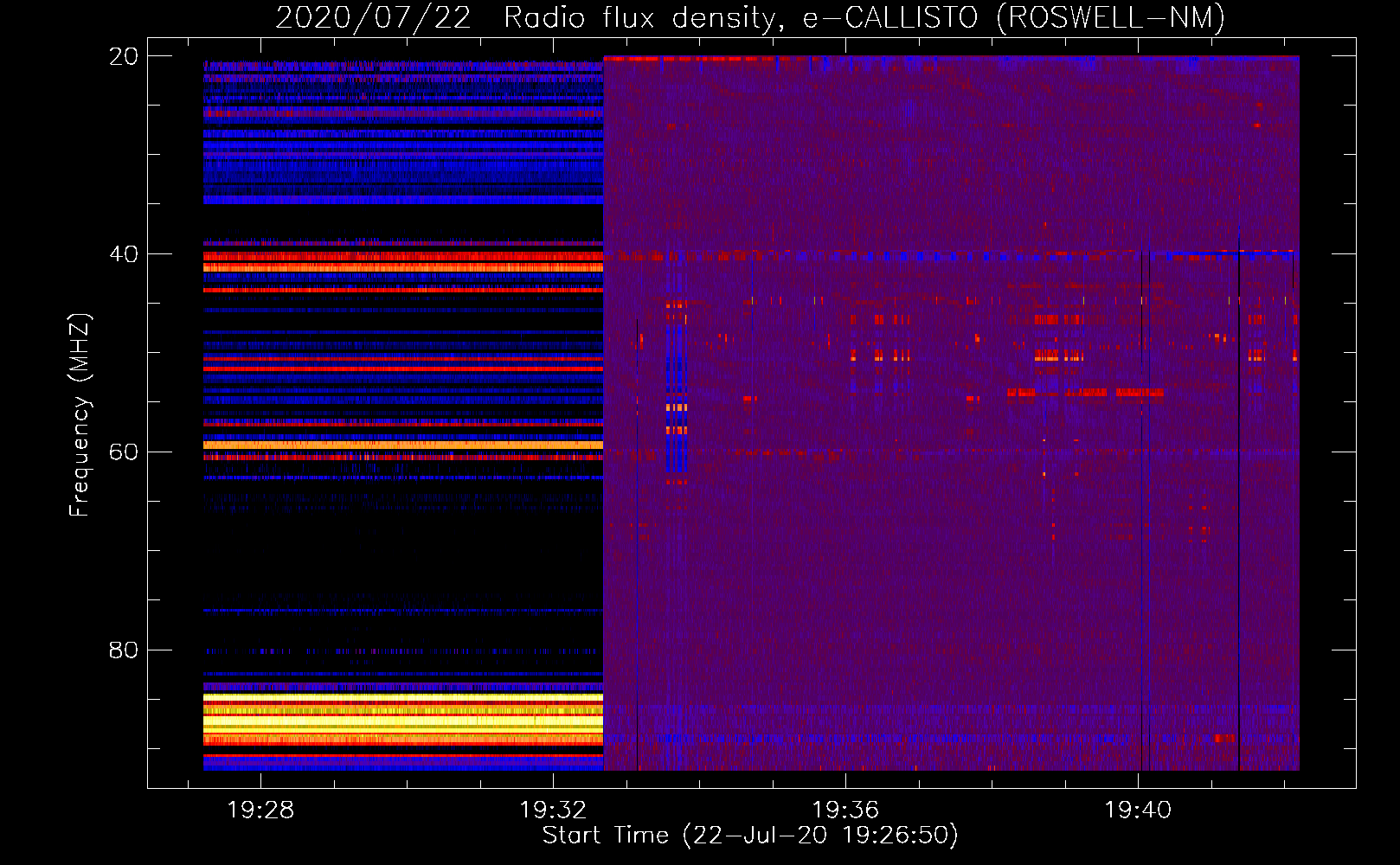Click the 40 frequency tick label
This screenshot has width=1400, height=865.
point(124,254)
